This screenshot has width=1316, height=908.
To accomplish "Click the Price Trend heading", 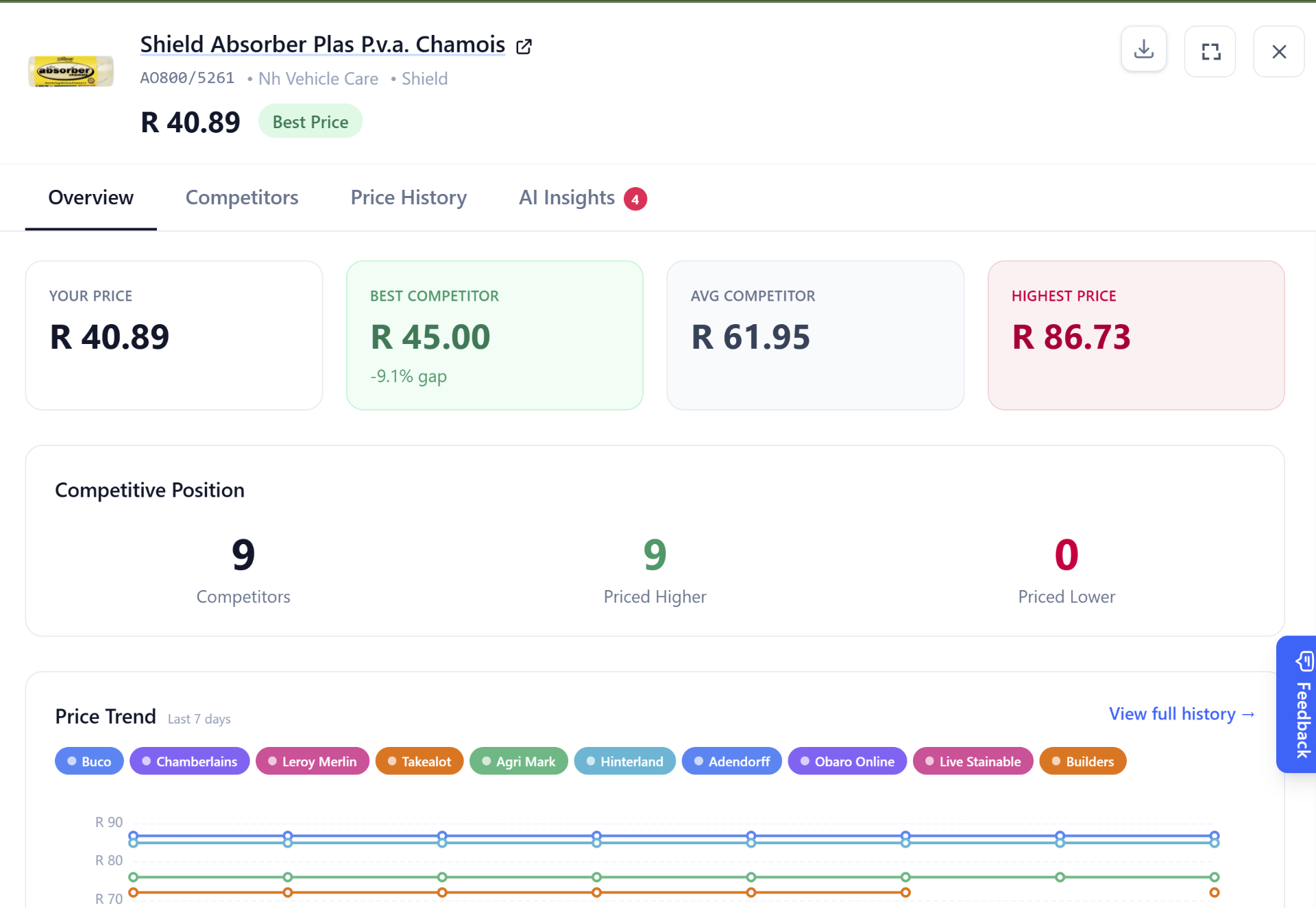I will tap(106, 716).
